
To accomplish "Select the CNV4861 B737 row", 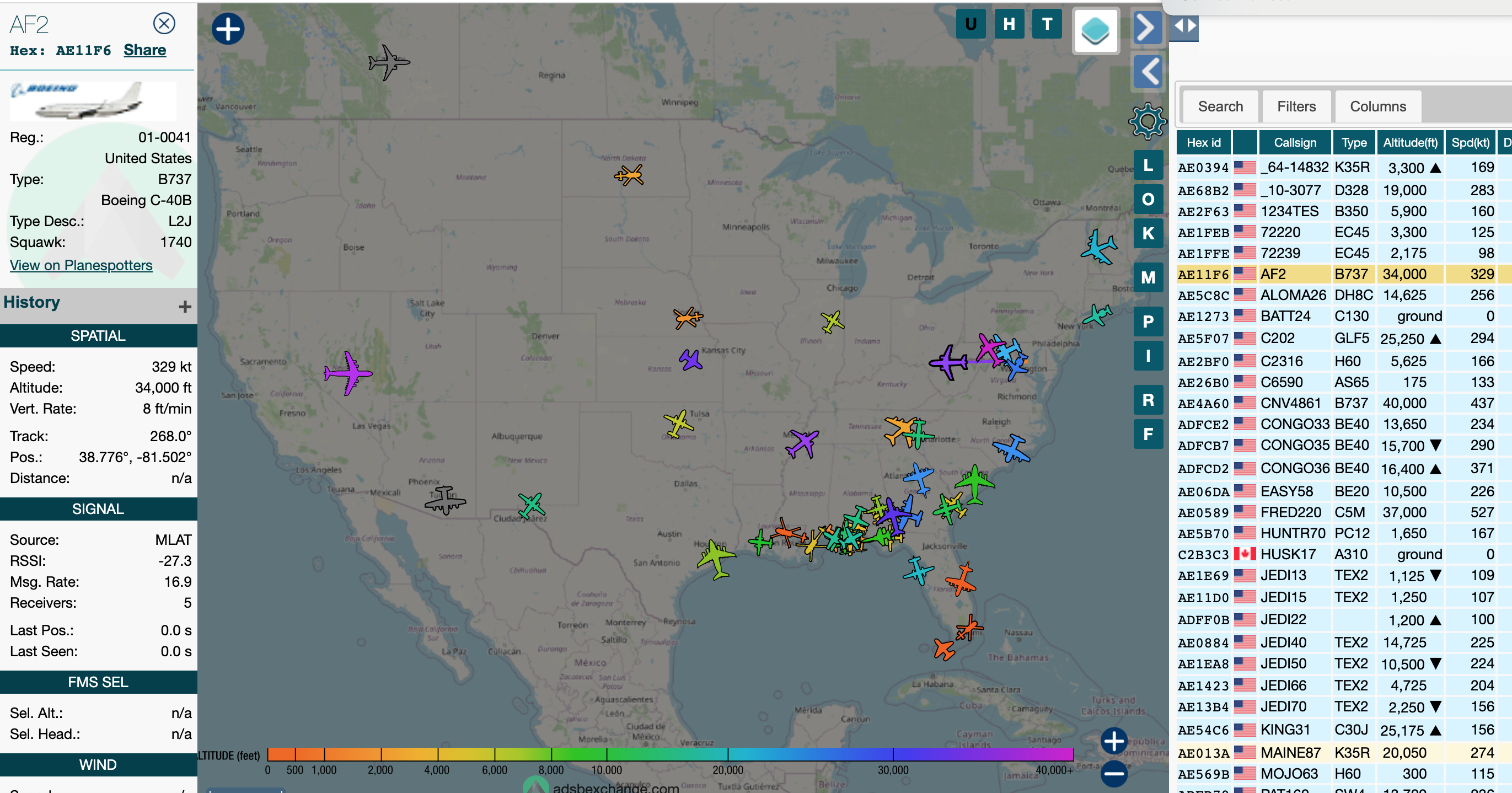I will tap(1344, 403).
